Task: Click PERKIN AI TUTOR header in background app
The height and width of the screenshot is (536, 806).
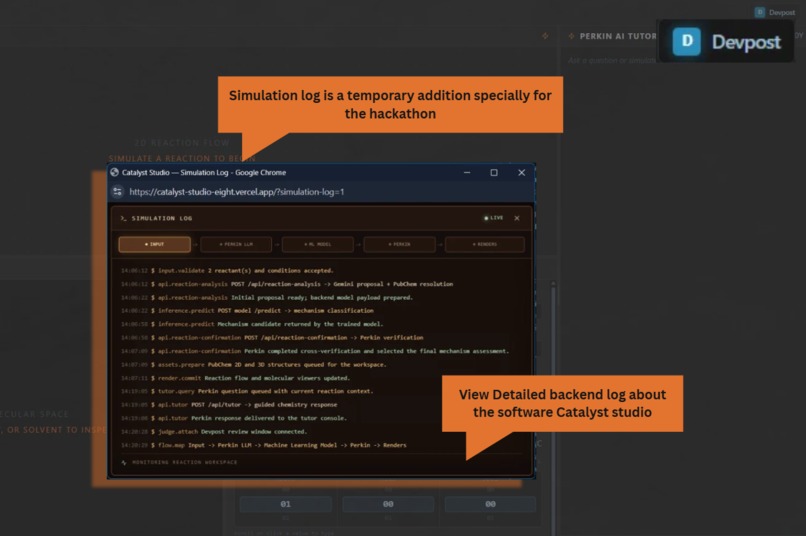Action: (x=618, y=36)
